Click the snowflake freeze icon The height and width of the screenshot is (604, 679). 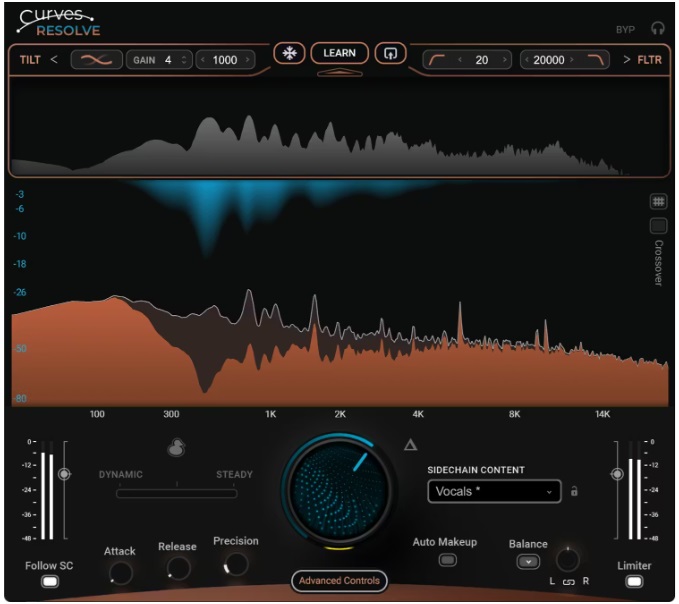289,54
